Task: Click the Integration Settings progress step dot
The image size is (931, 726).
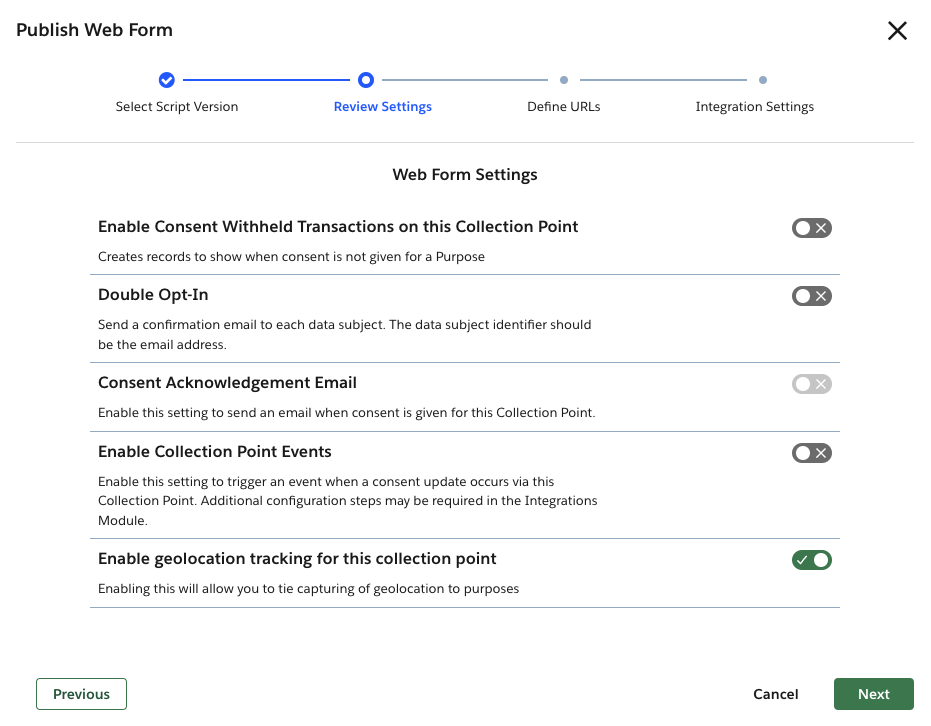Action: [x=763, y=80]
